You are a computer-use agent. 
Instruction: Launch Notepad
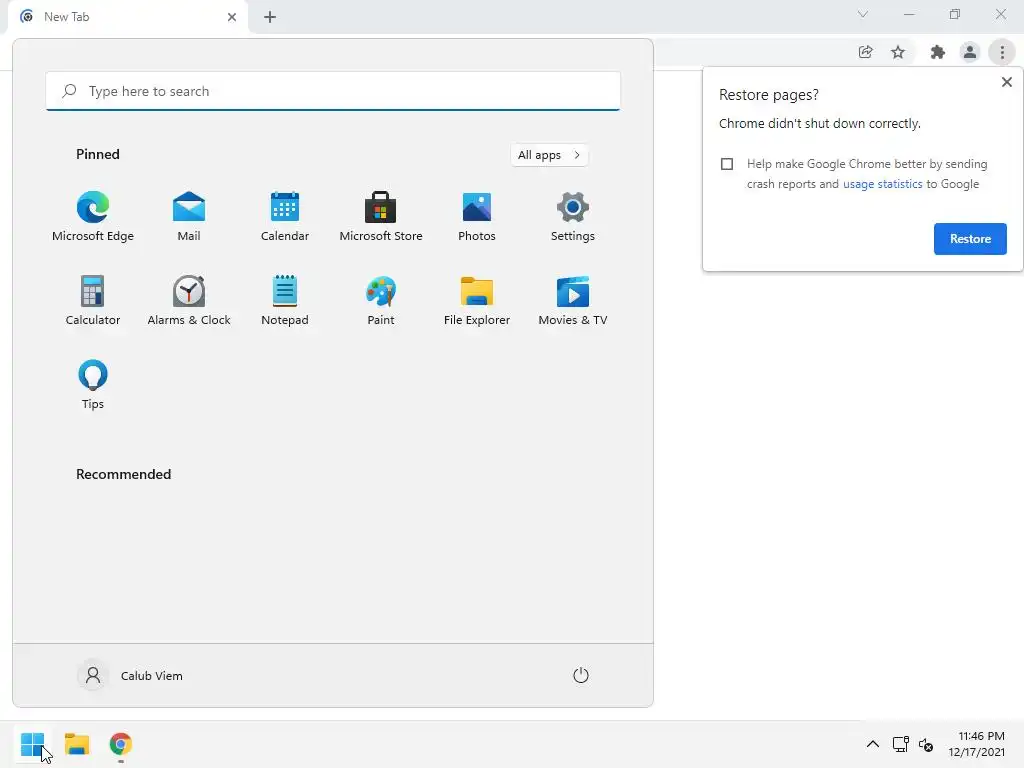click(285, 300)
